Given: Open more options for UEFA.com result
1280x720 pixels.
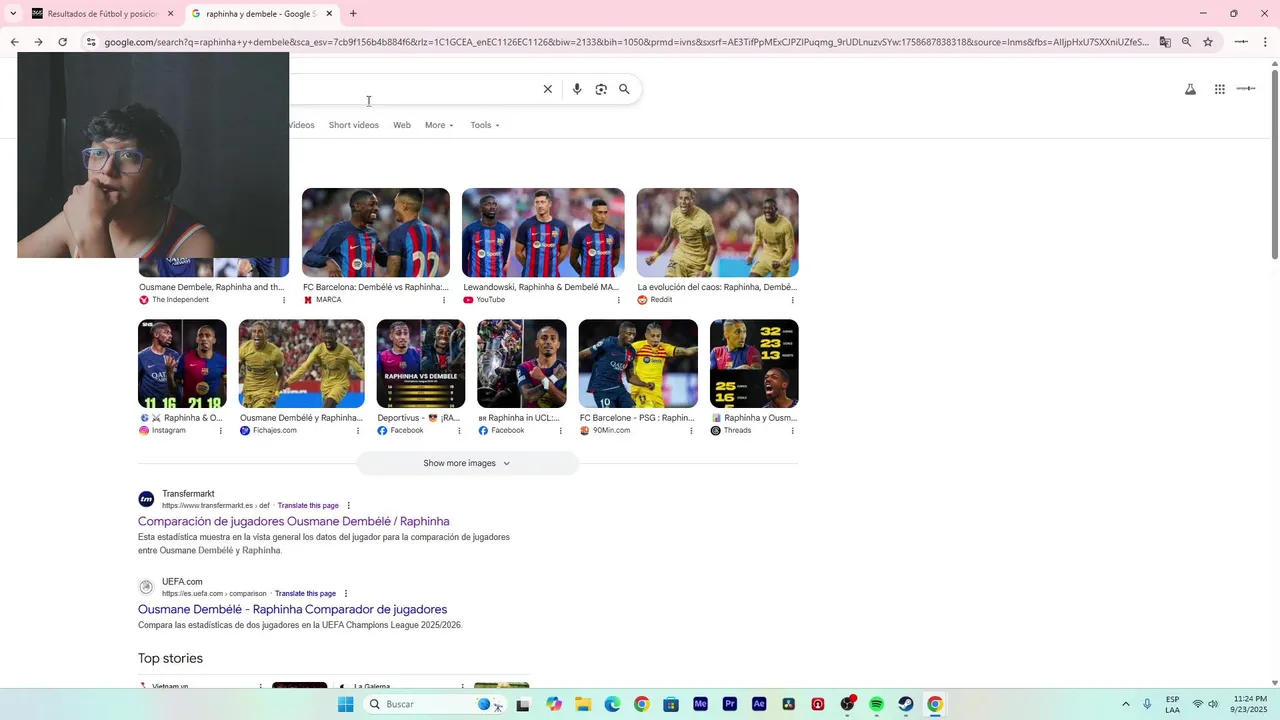Looking at the screenshot, I should [346, 594].
